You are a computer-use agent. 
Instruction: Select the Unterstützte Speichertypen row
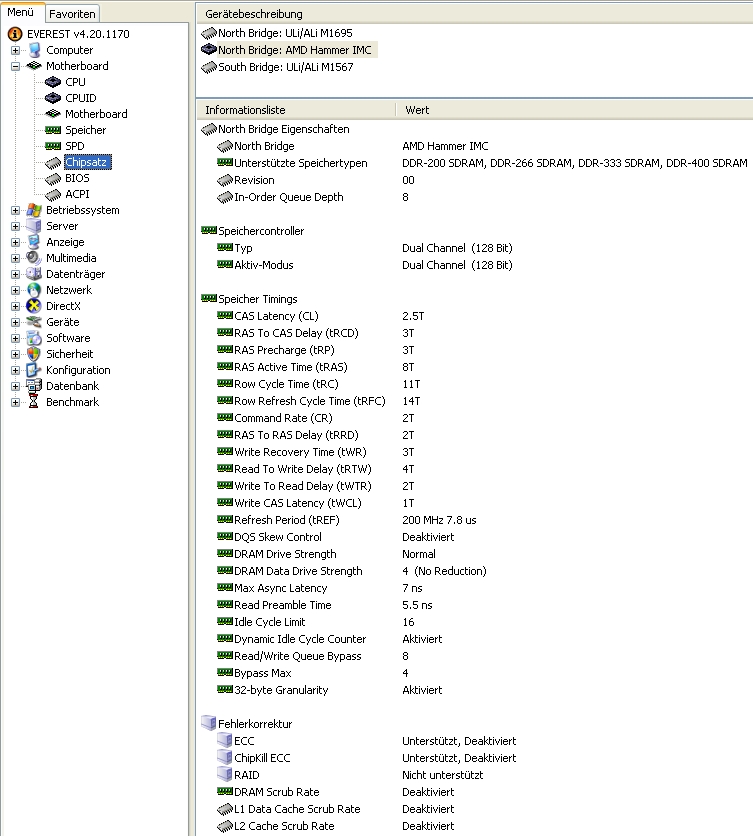(475, 163)
